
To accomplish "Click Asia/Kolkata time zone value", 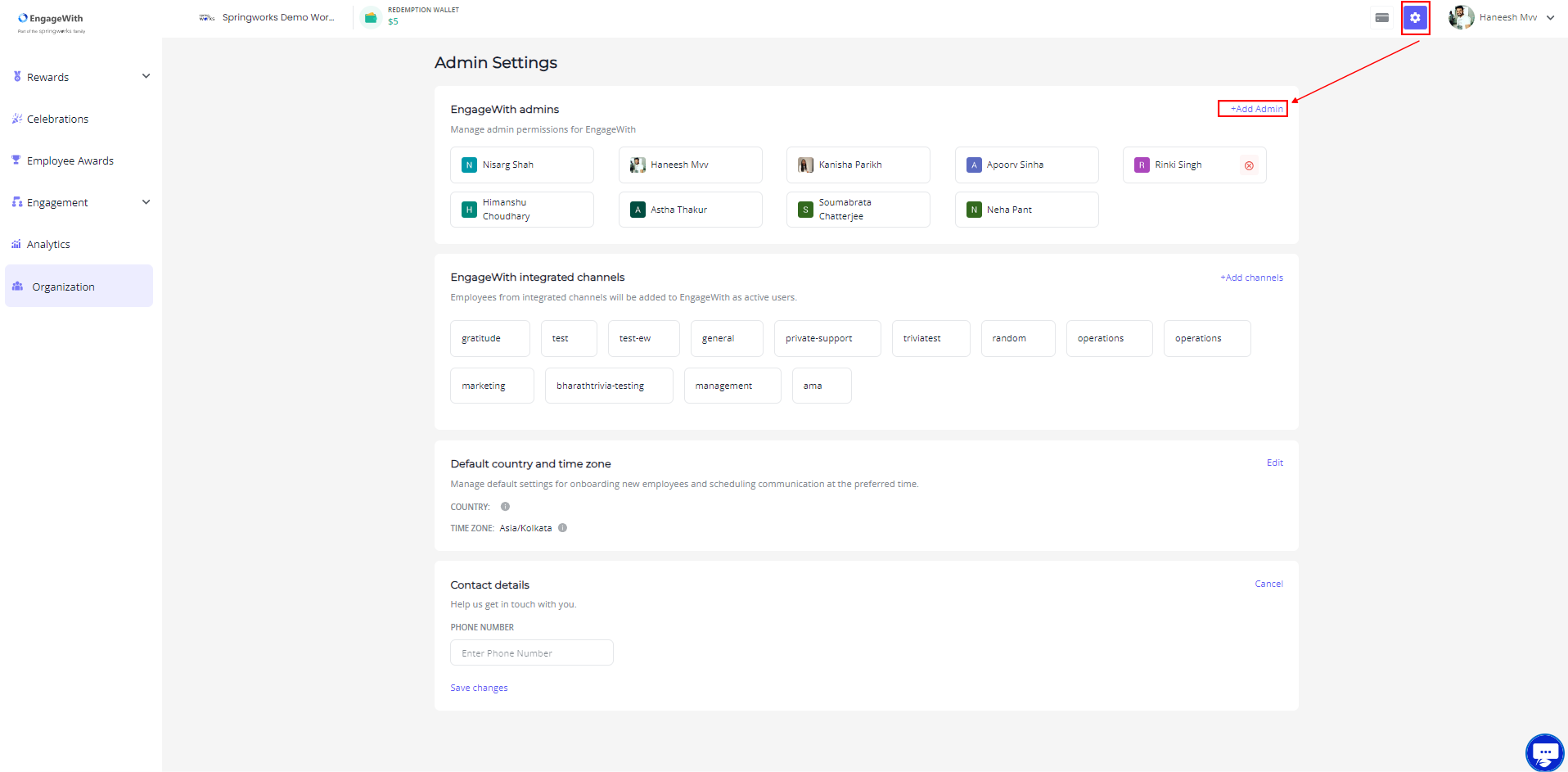I will pyautogui.click(x=525, y=528).
